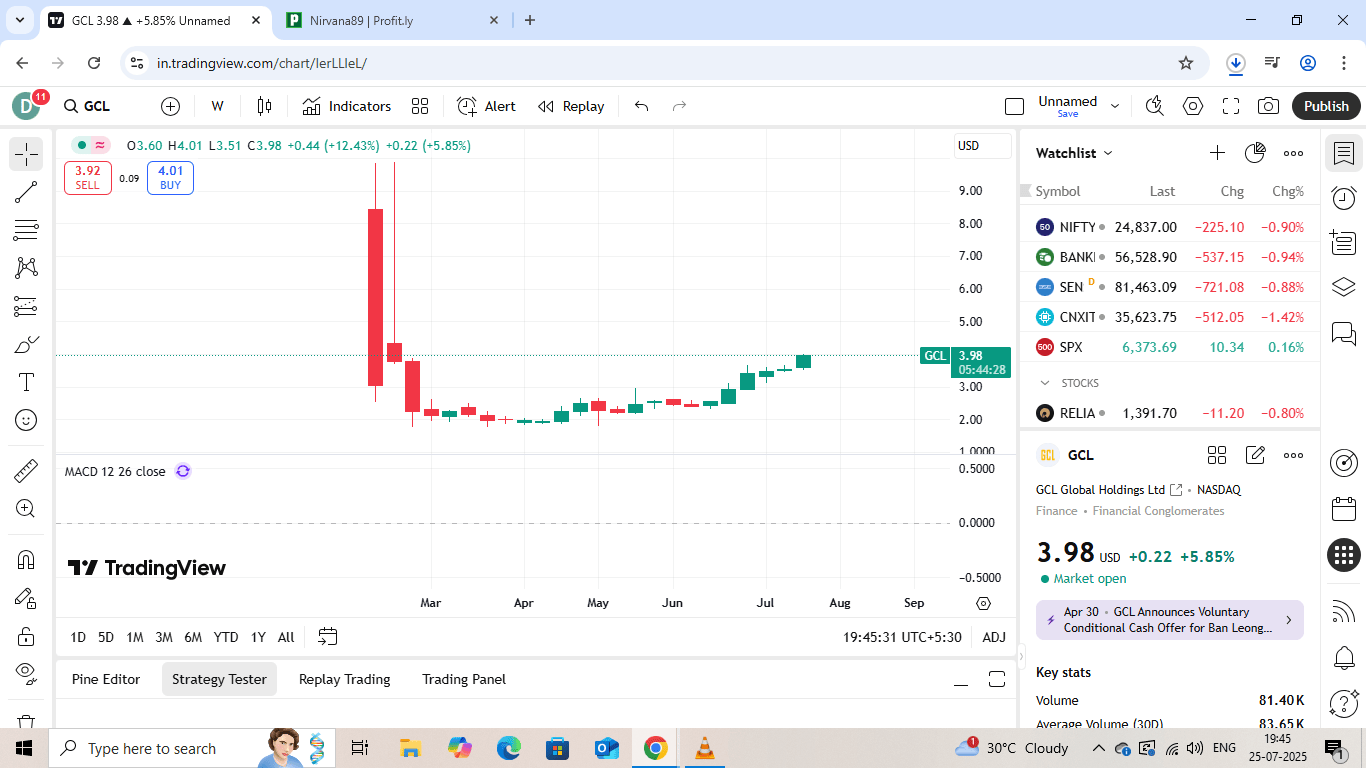Select the trend line drawing tool
1366x768 pixels.
(x=26, y=193)
